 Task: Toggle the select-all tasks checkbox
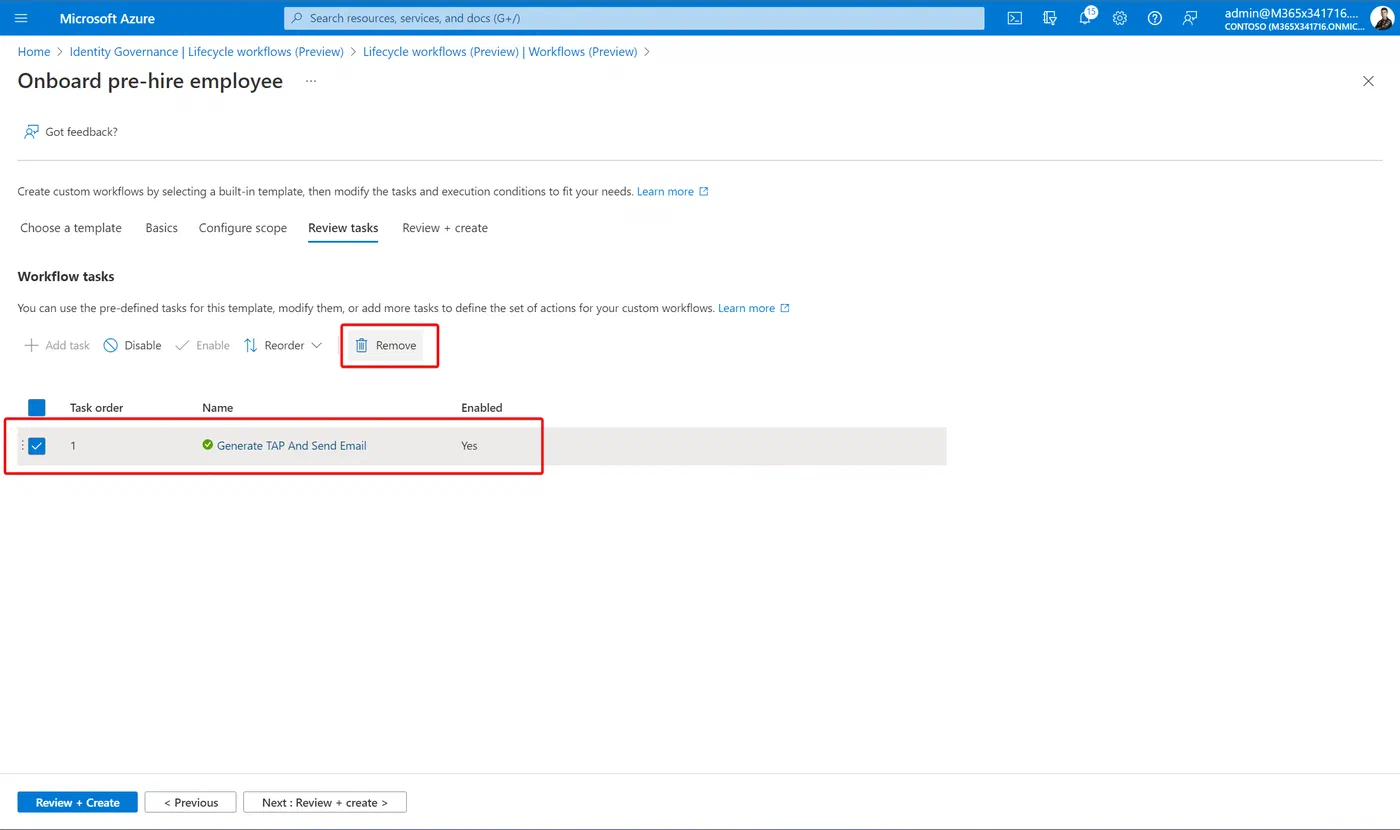37,408
